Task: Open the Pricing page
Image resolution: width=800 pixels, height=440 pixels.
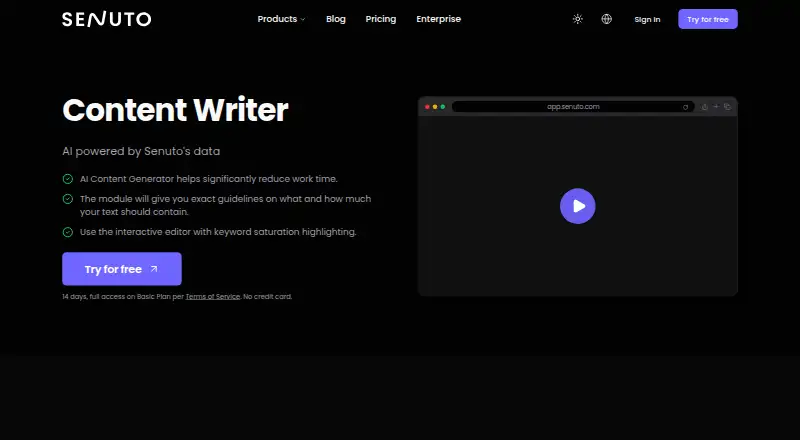Action: click(x=381, y=19)
